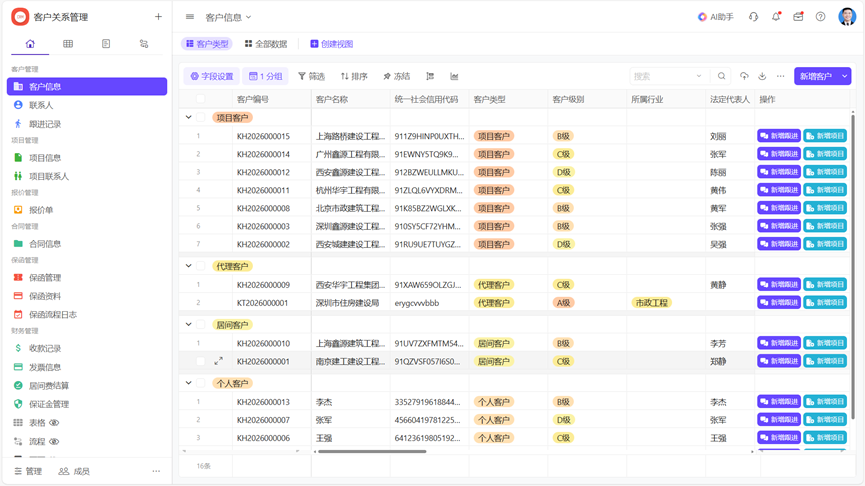Click the chart statistics icon in toolbar

click(454, 76)
